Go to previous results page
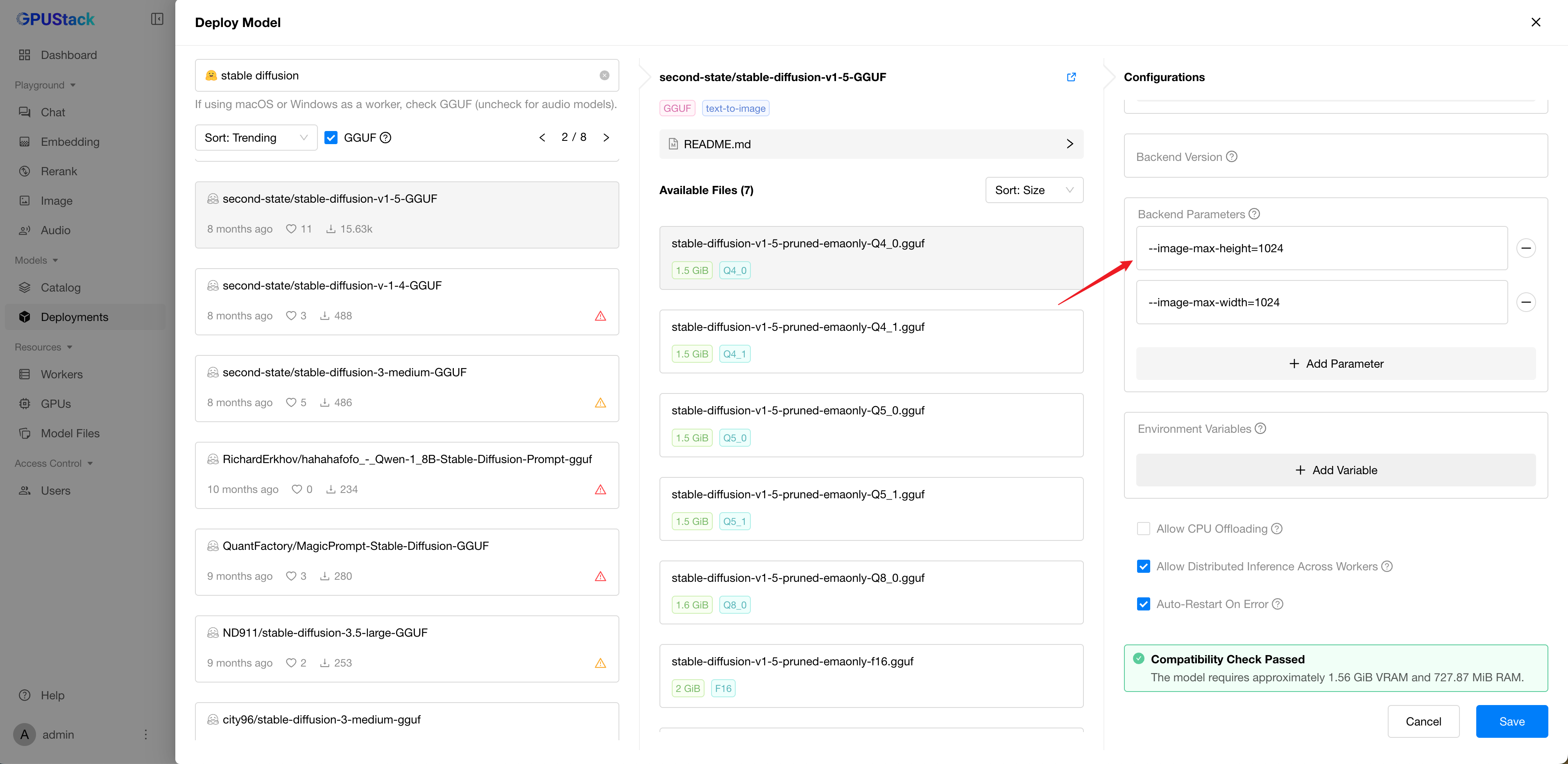The image size is (1568, 764). point(542,138)
